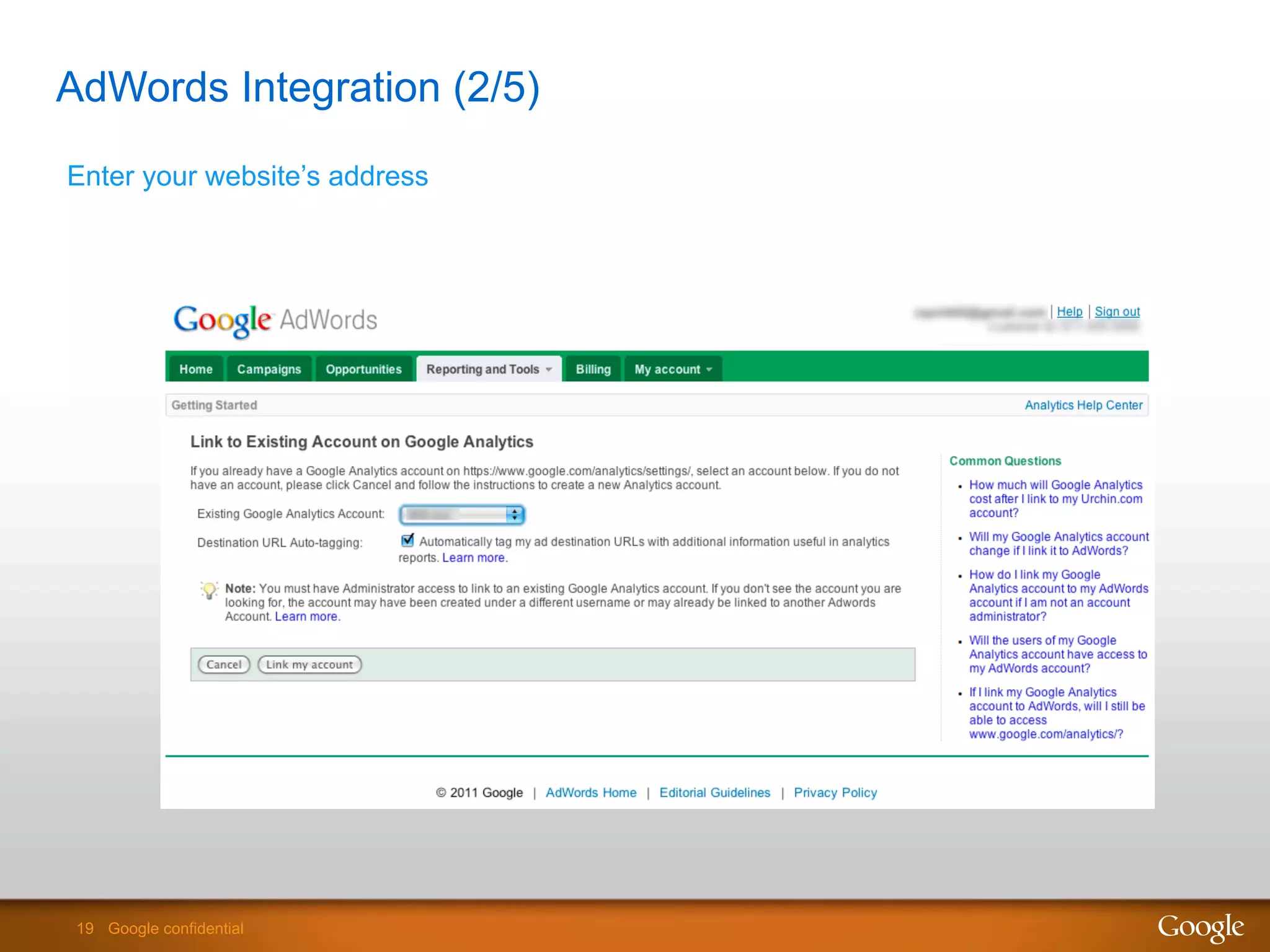Expand the My account menu arrow
The height and width of the screenshot is (952, 1270).
709,369
